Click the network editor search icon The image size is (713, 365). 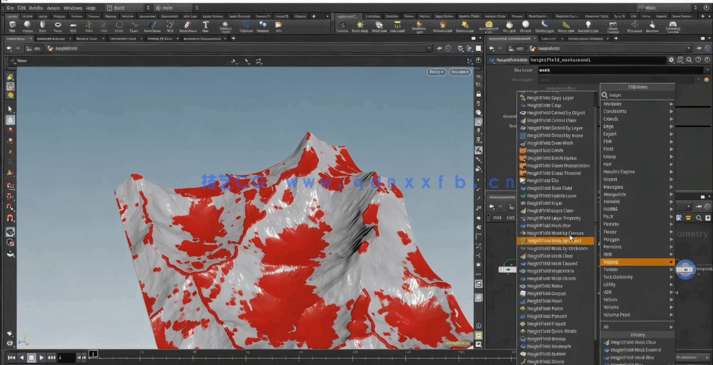click(x=698, y=218)
